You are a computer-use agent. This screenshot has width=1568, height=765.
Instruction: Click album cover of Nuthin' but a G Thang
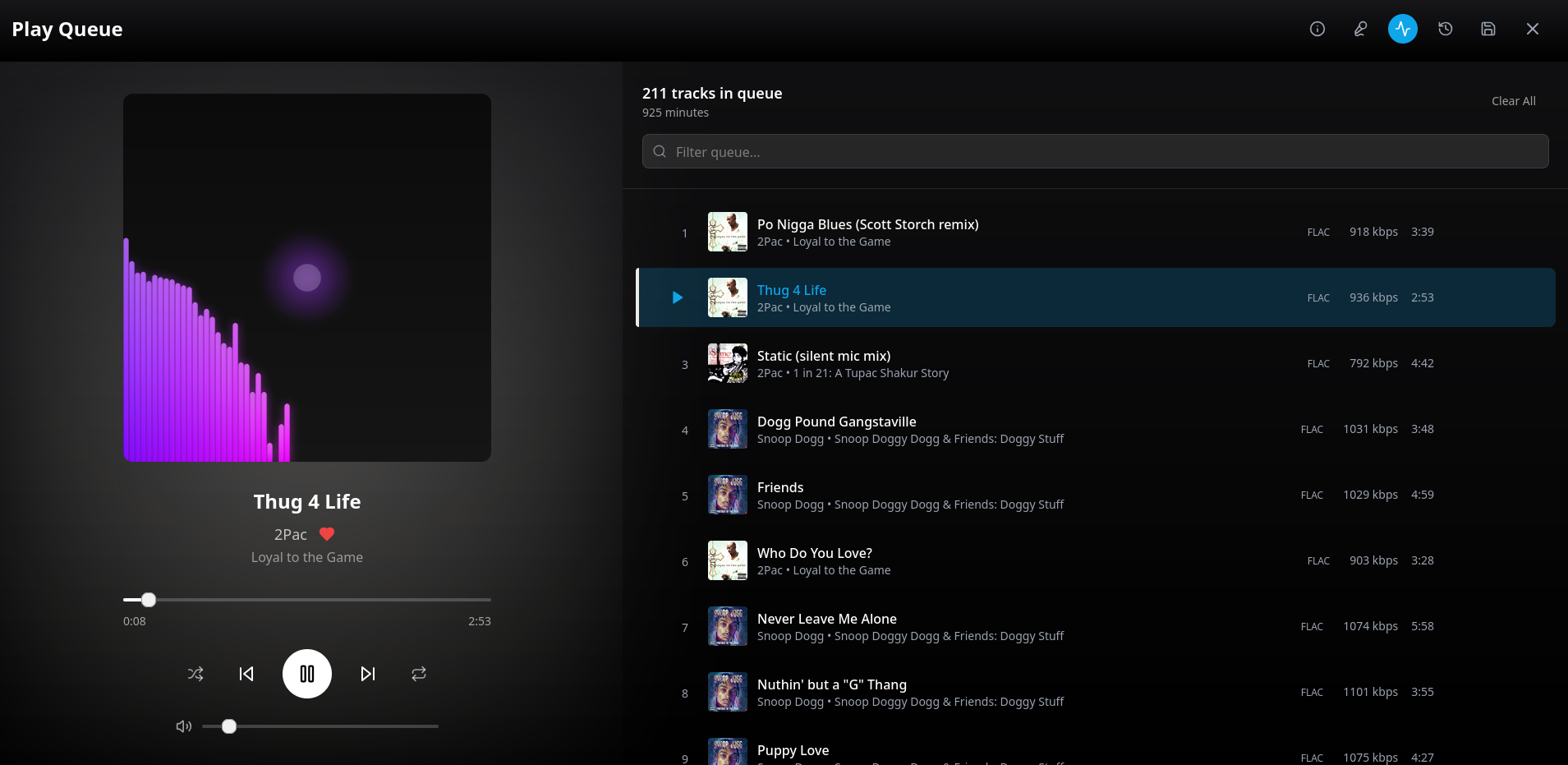click(728, 692)
